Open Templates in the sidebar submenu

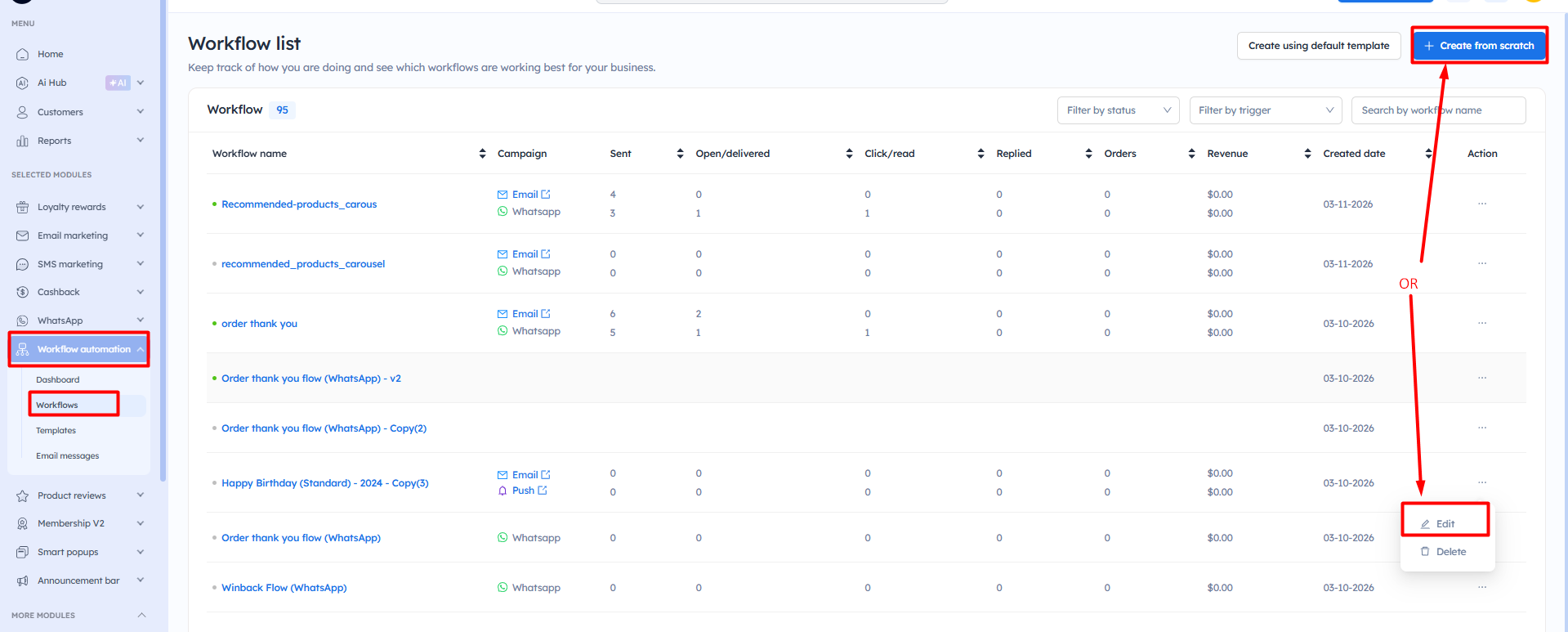click(x=56, y=430)
